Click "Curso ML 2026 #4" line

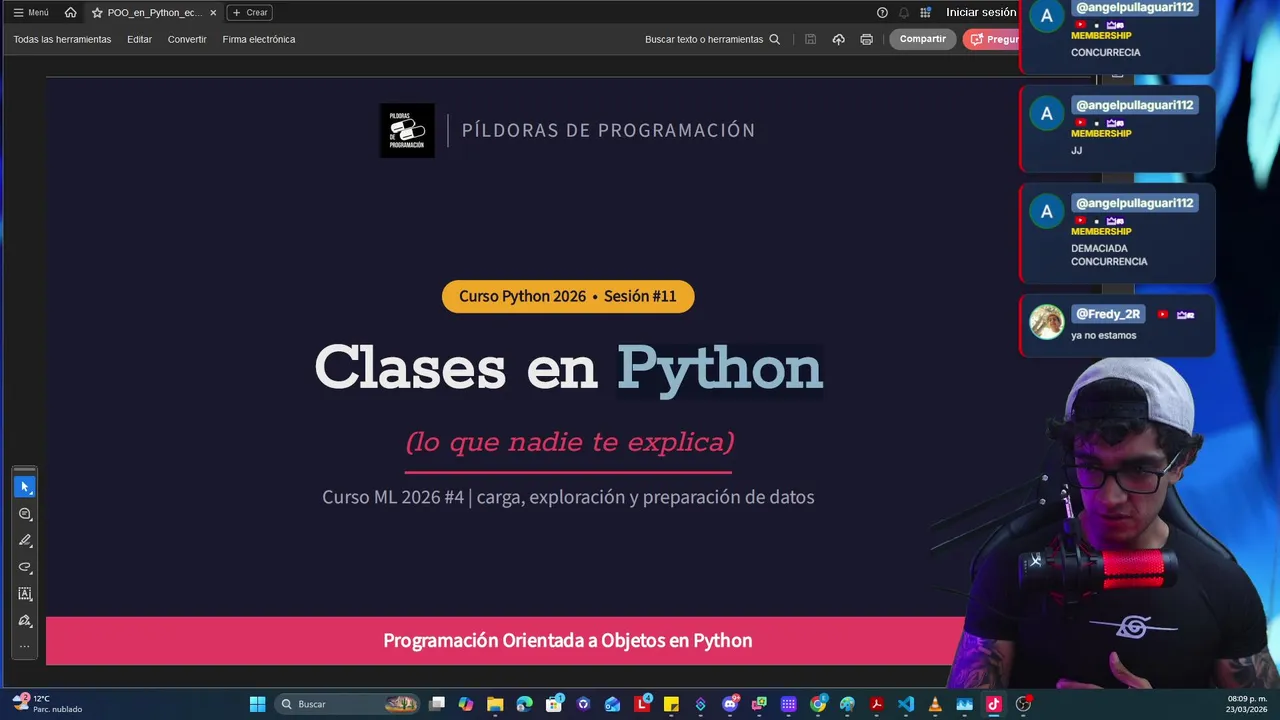pos(568,497)
